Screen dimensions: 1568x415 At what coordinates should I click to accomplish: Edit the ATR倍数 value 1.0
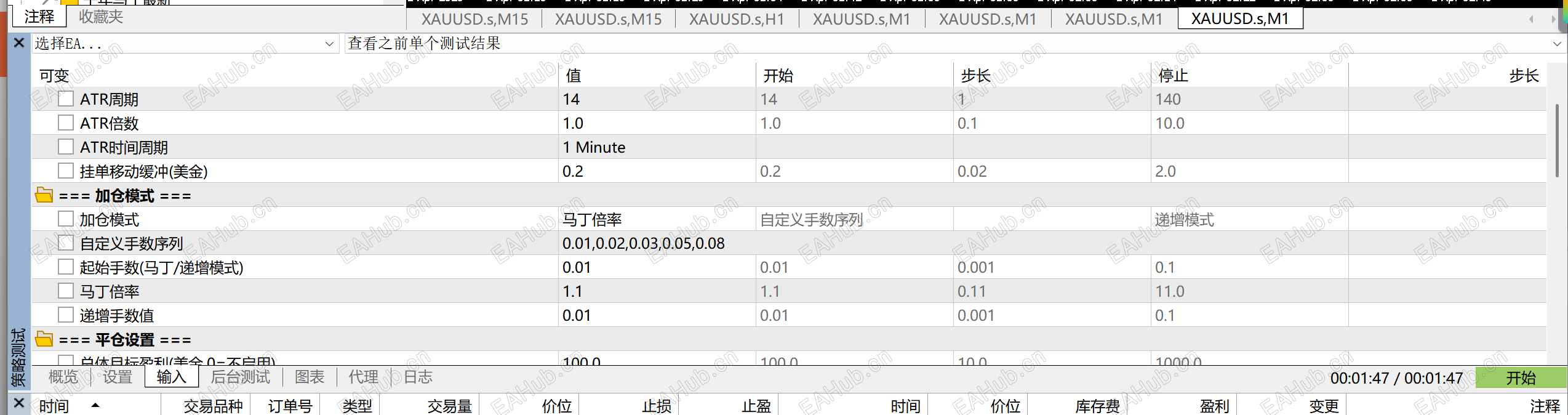click(x=657, y=123)
